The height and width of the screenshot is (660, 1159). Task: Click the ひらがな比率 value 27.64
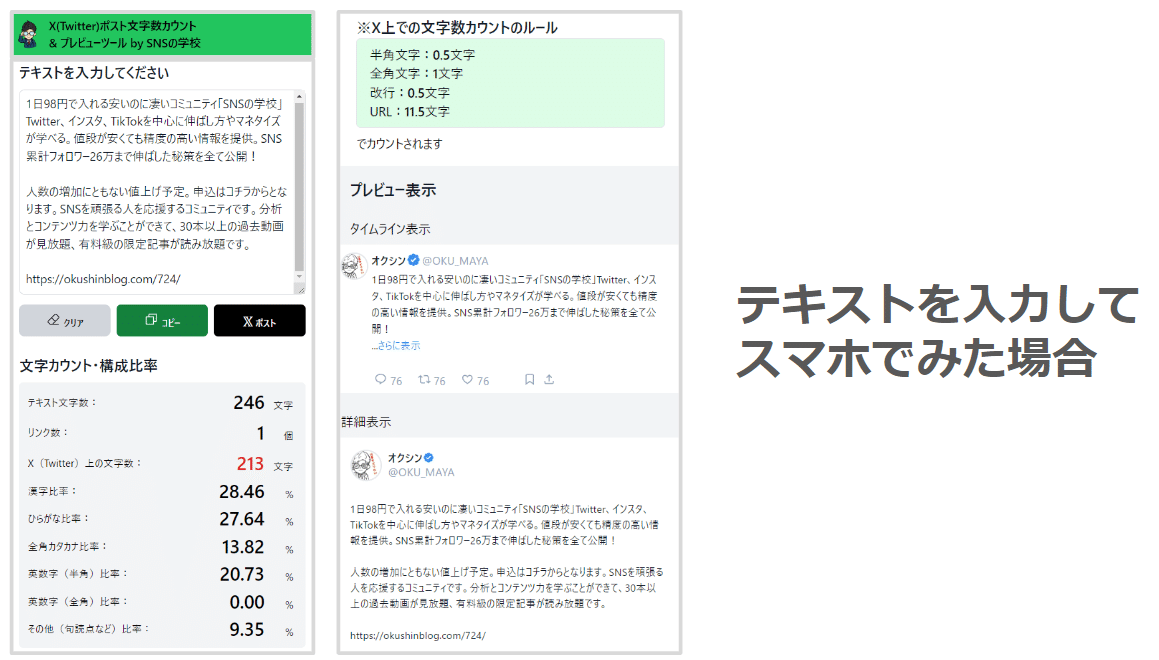tap(242, 519)
